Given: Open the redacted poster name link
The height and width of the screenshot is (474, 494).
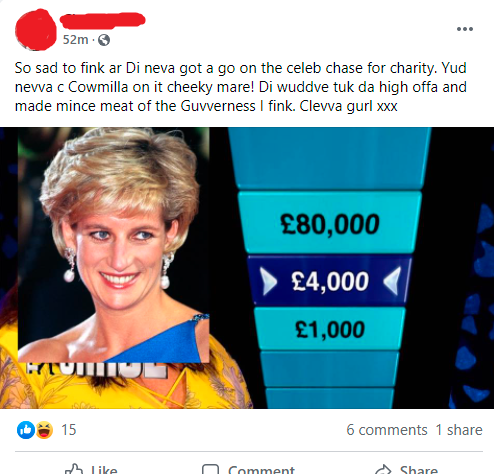Looking at the screenshot, I should click(x=102, y=20).
